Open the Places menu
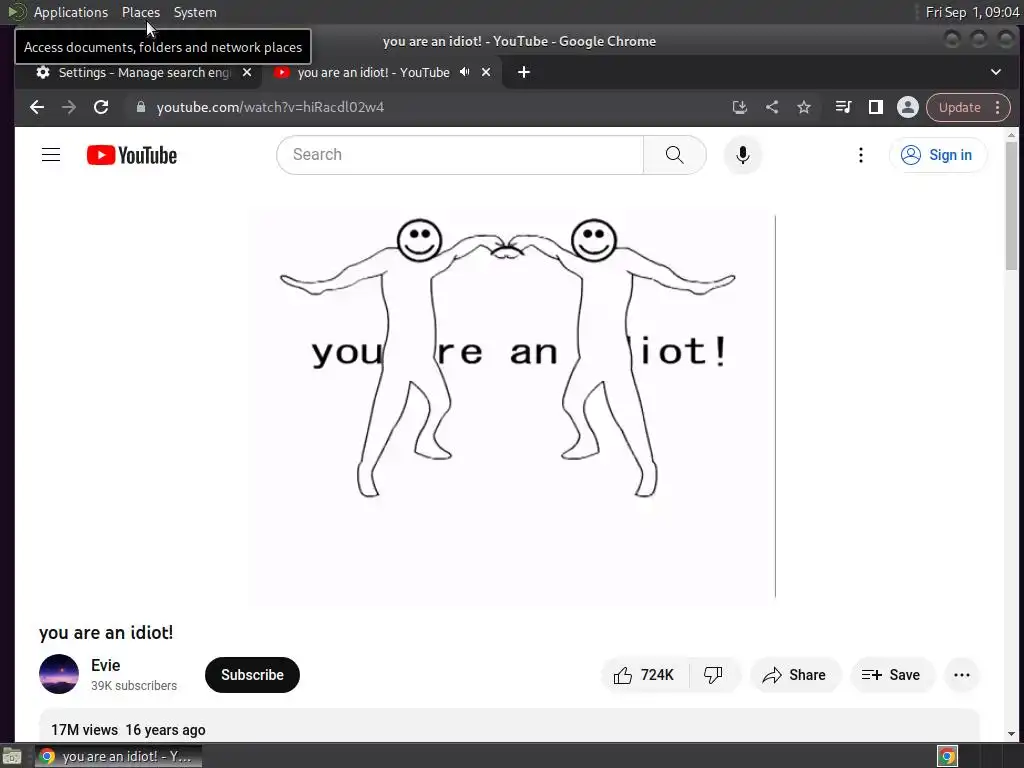 (x=140, y=12)
